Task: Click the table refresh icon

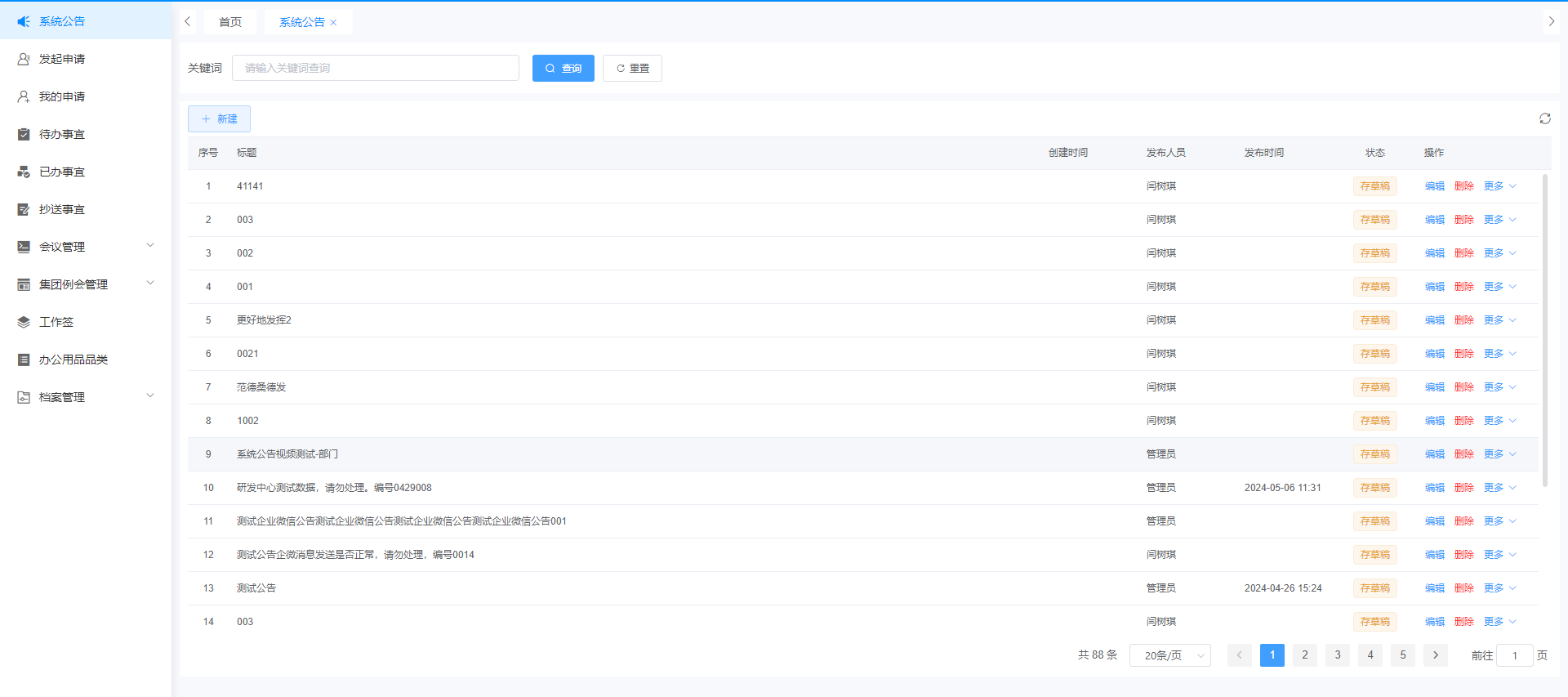Action: (1544, 119)
